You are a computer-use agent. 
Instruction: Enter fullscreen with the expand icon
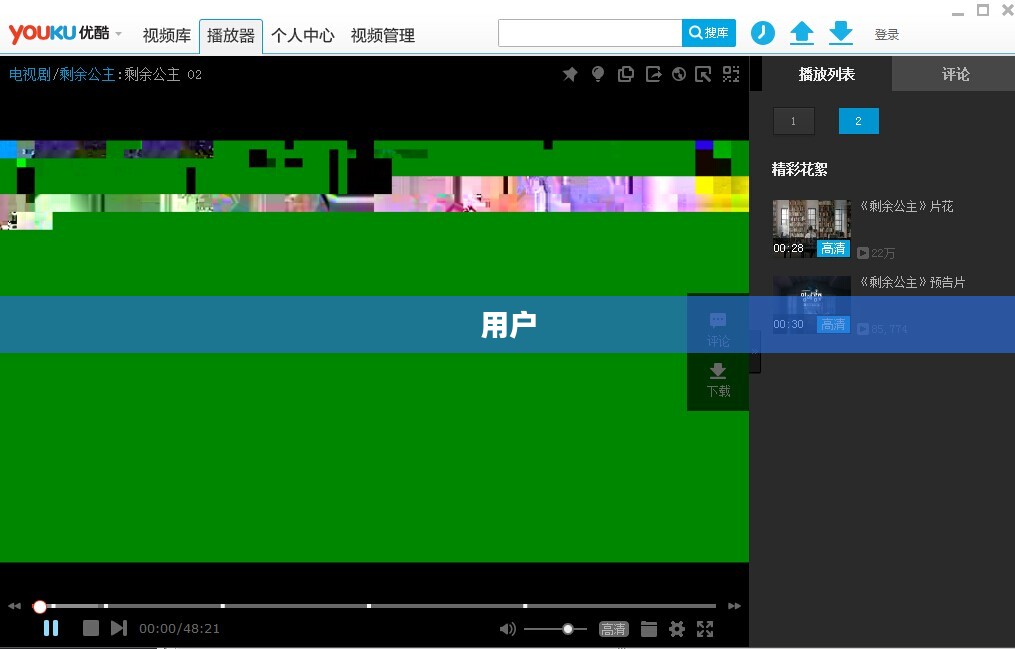point(705,628)
